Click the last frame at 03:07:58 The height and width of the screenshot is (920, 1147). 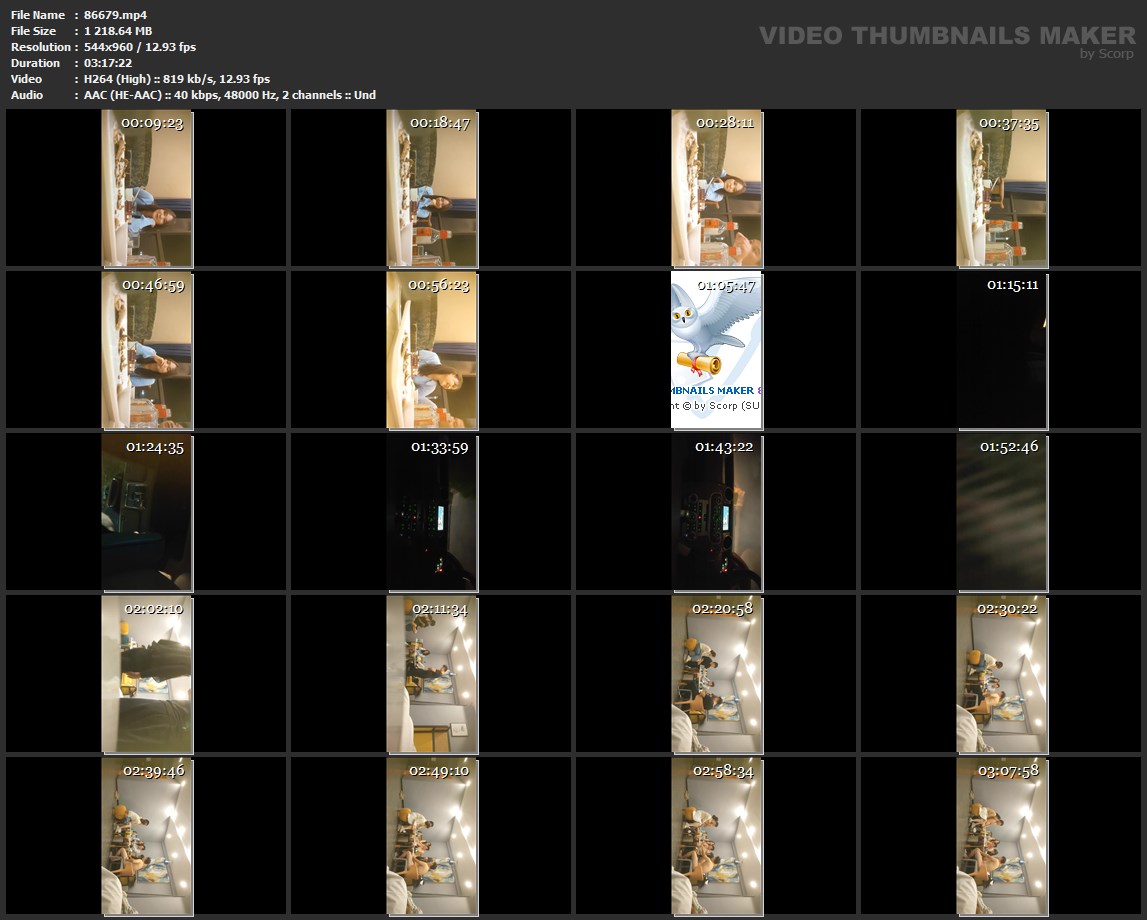tap(1001, 836)
